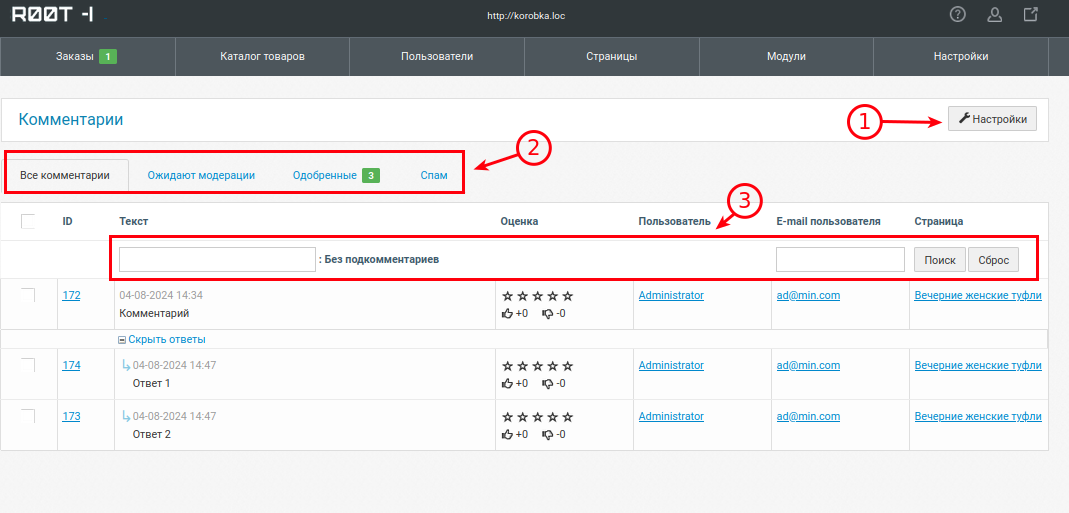Open the Каталог товаров menu
Screen dimensions: 1069x513
262,57
